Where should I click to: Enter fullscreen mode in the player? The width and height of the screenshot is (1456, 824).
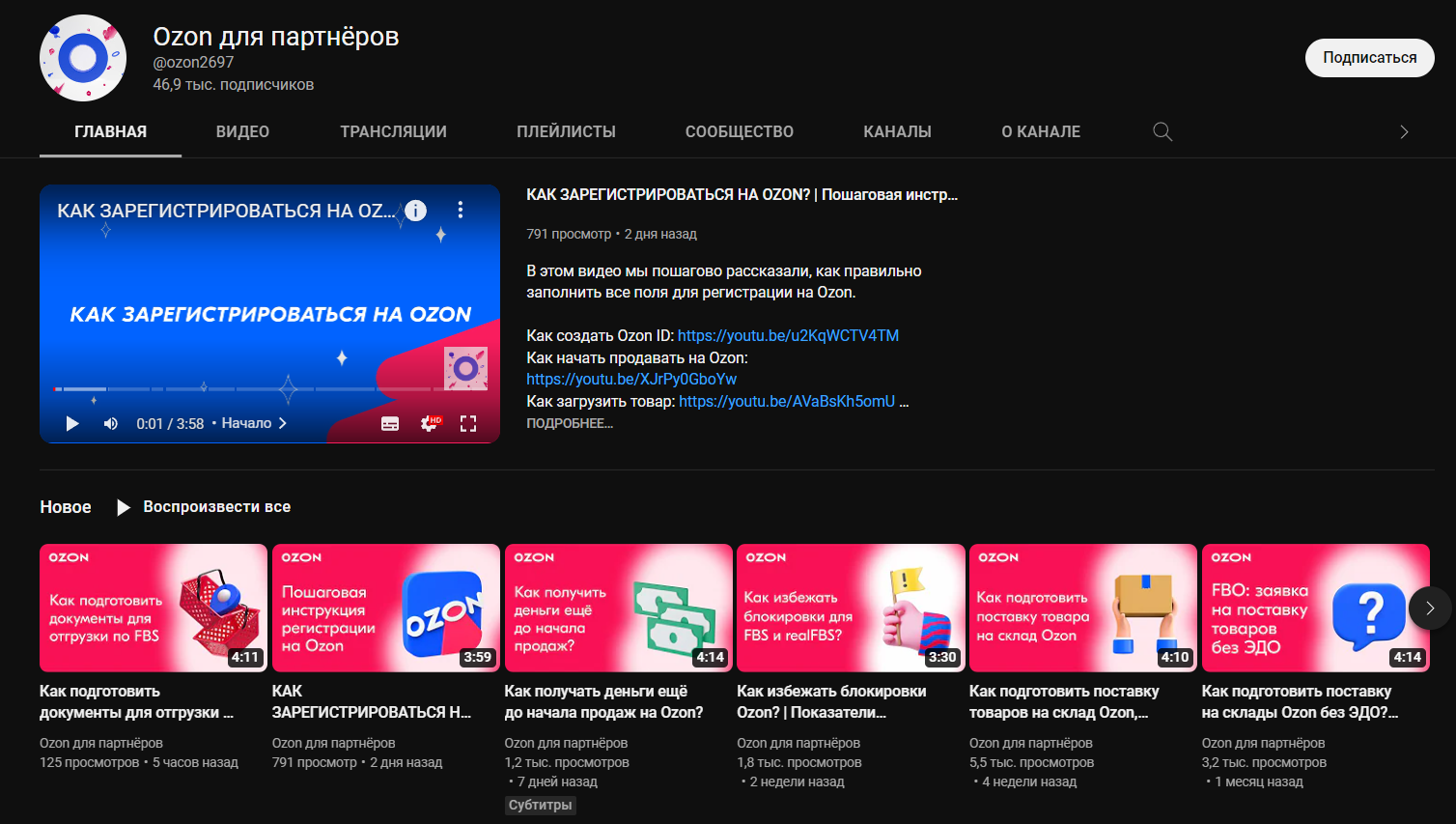pos(468,423)
